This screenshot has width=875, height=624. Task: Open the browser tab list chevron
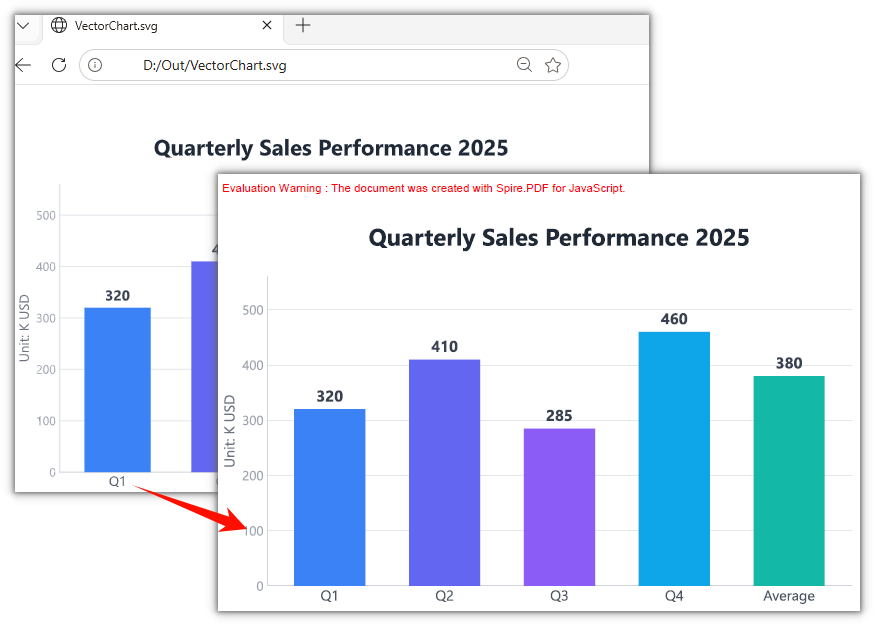coord(23,26)
